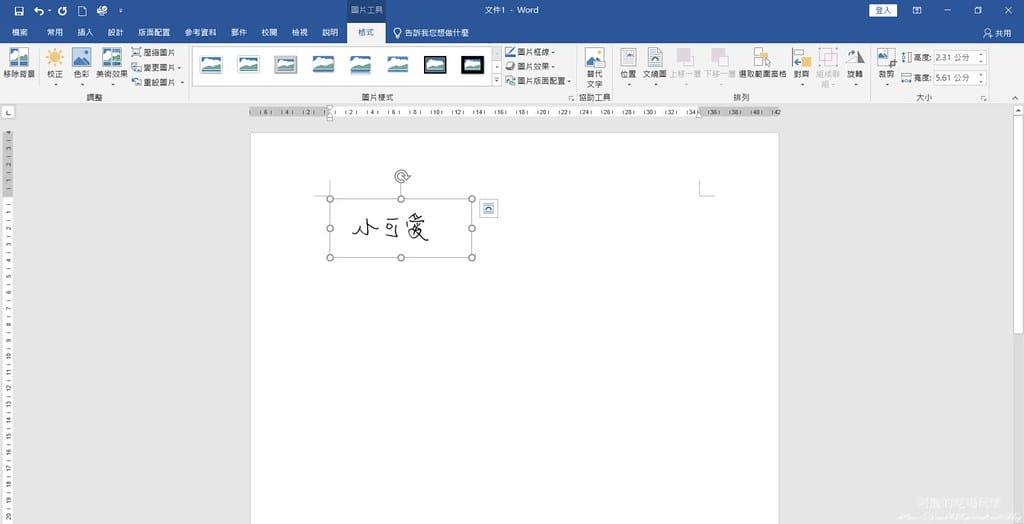Open the undo history dropdown arrow
Screen dimensions: 1024x524
[49, 11]
